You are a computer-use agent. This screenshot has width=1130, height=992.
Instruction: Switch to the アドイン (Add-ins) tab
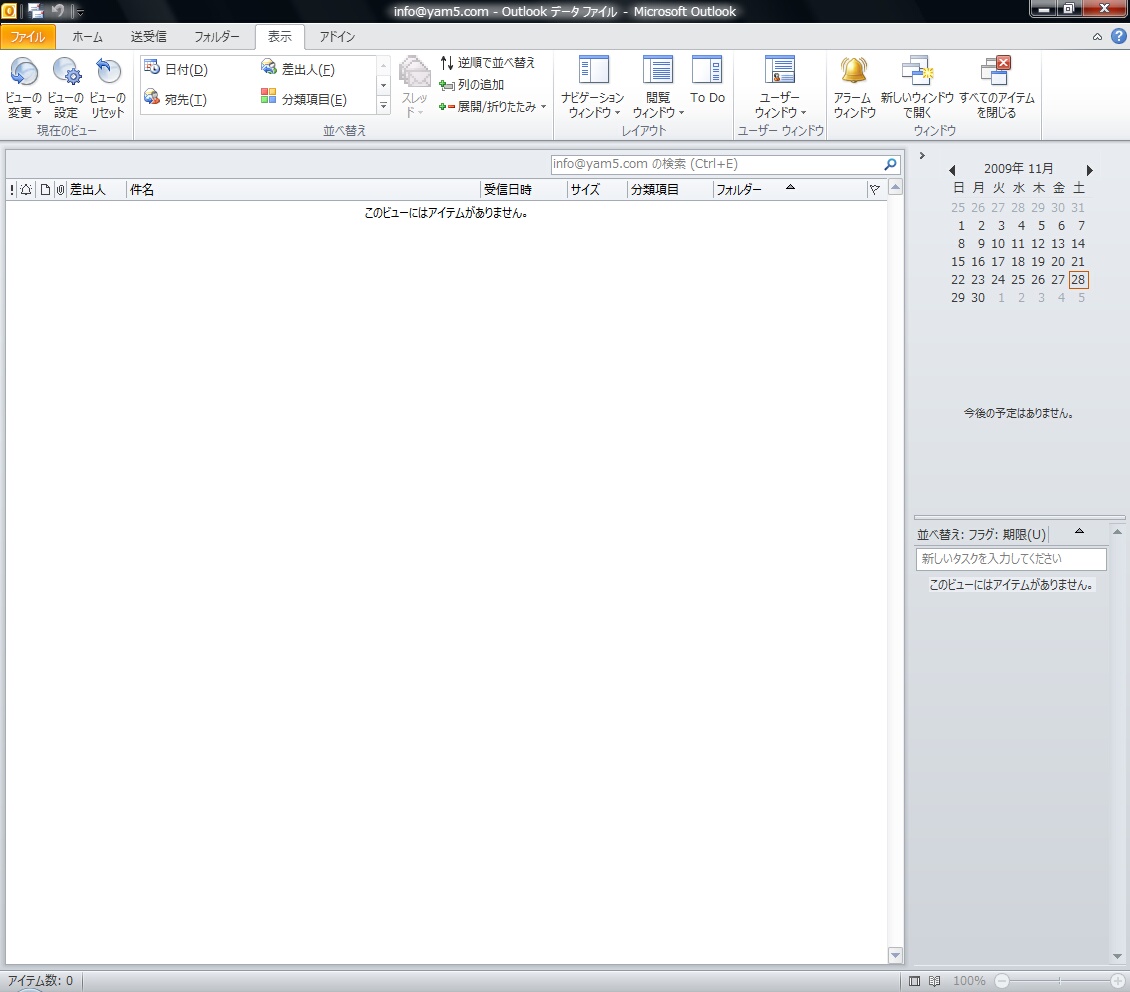tap(337, 37)
